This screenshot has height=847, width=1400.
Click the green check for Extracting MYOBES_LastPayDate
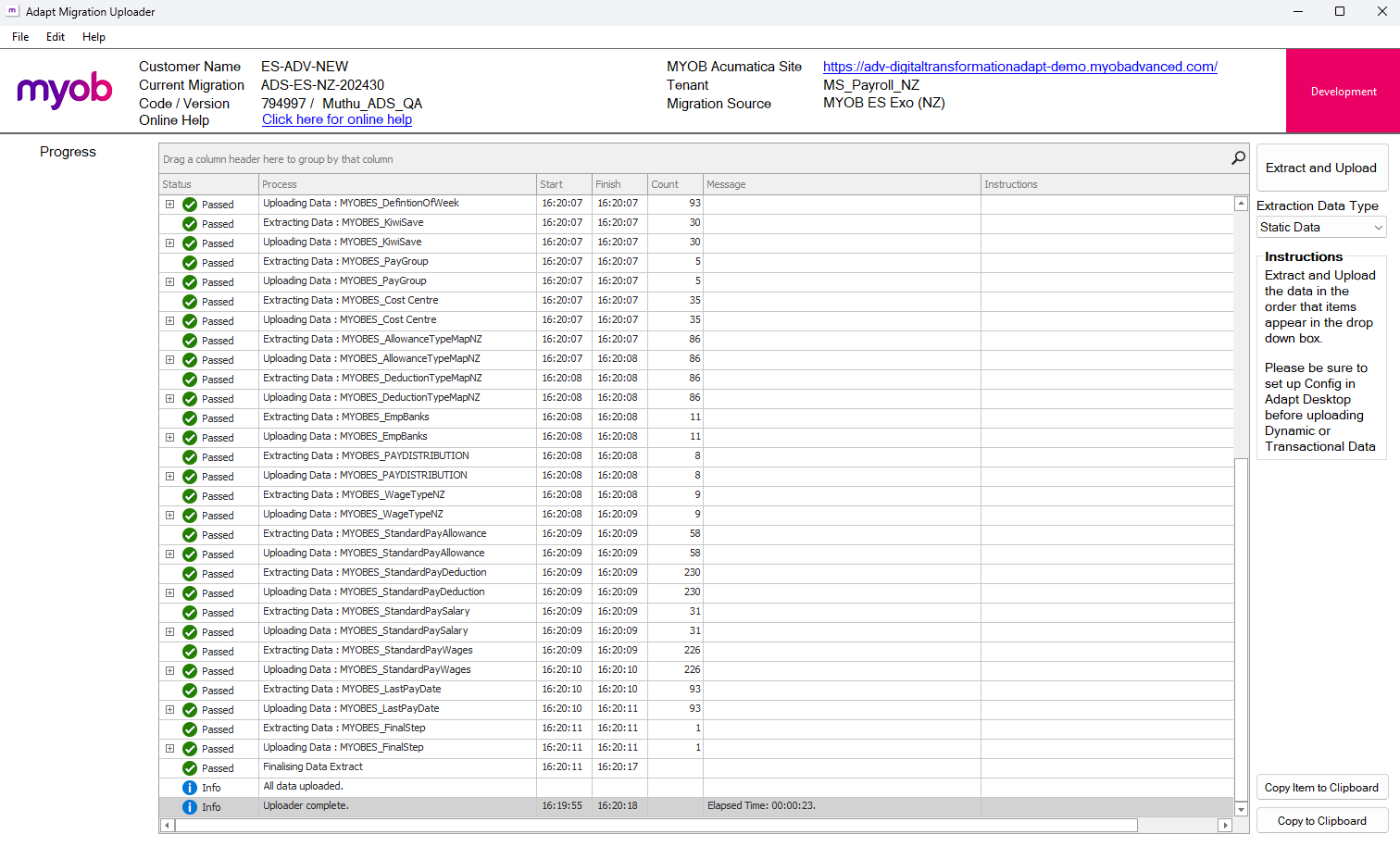[189, 690]
